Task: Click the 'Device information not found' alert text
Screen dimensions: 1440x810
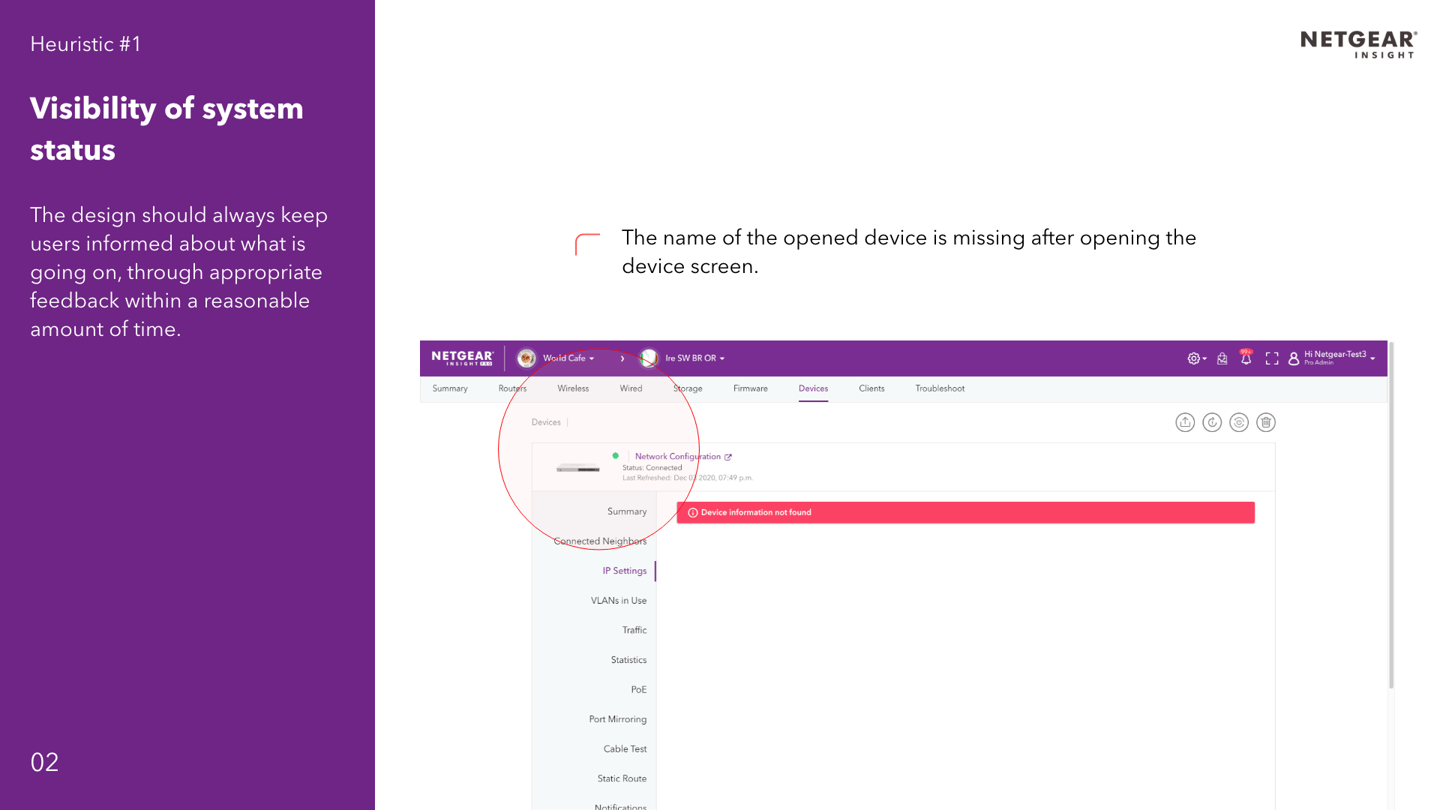Action: [756, 513]
